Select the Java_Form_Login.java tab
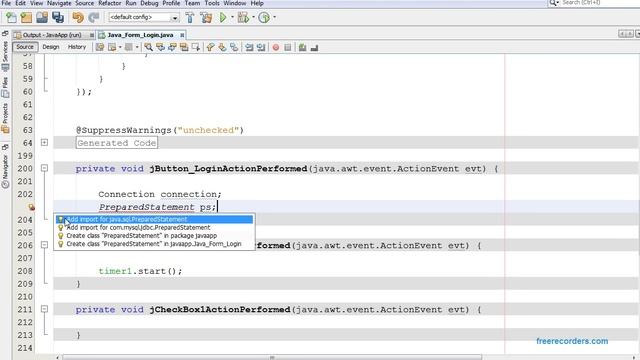The image size is (640, 360). tap(140, 35)
